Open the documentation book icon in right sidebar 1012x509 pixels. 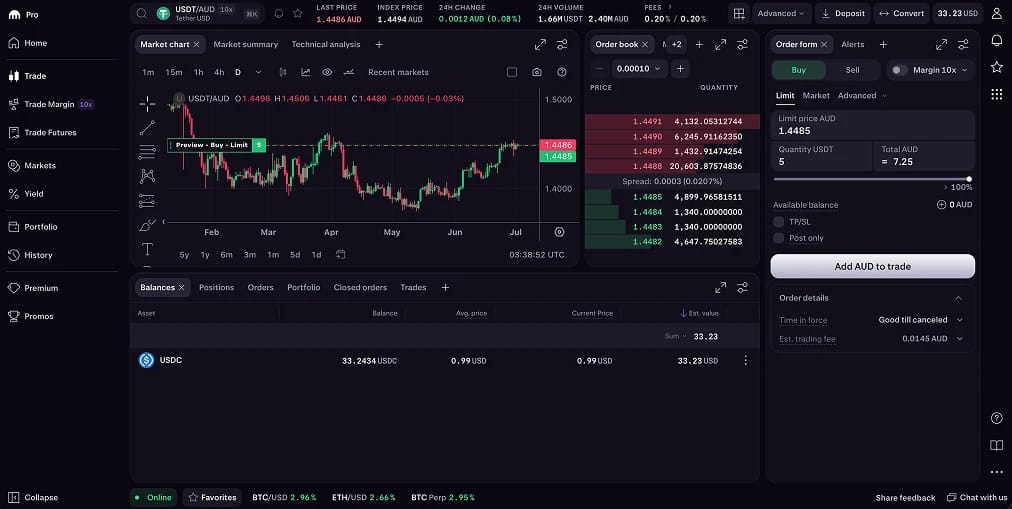click(997, 445)
